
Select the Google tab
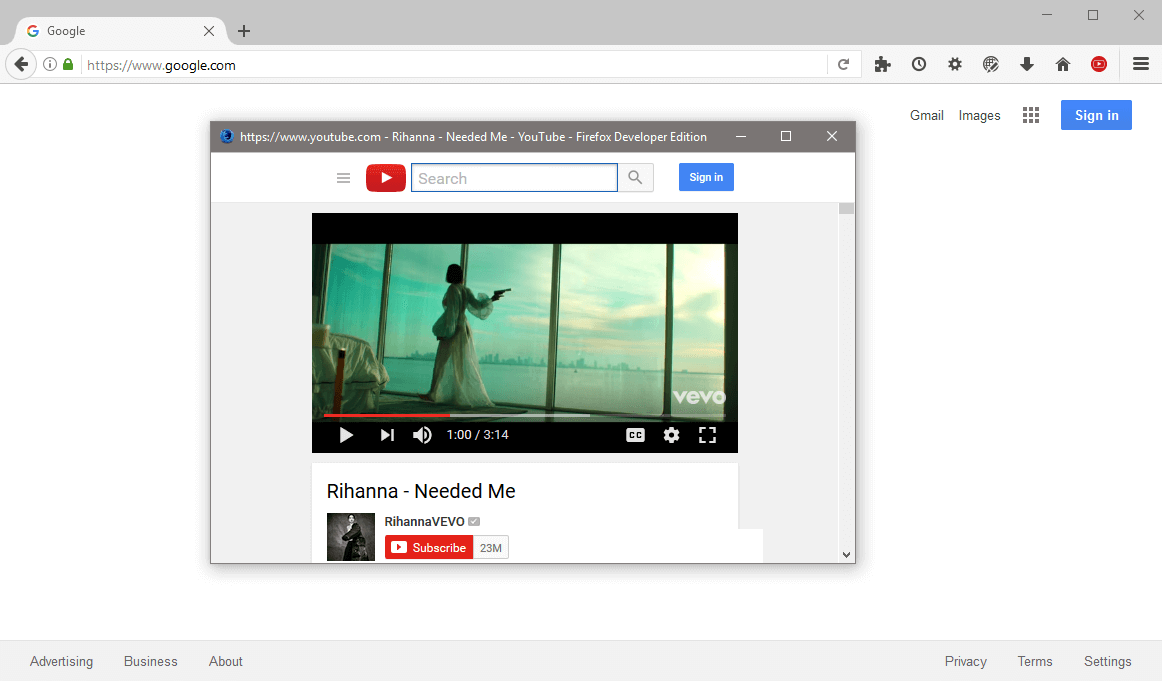121,31
